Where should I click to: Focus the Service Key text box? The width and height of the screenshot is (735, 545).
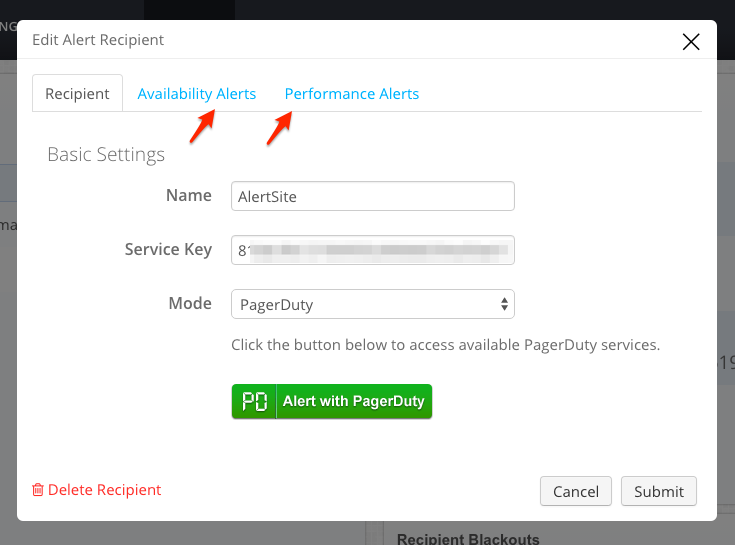pyautogui.click(x=372, y=250)
